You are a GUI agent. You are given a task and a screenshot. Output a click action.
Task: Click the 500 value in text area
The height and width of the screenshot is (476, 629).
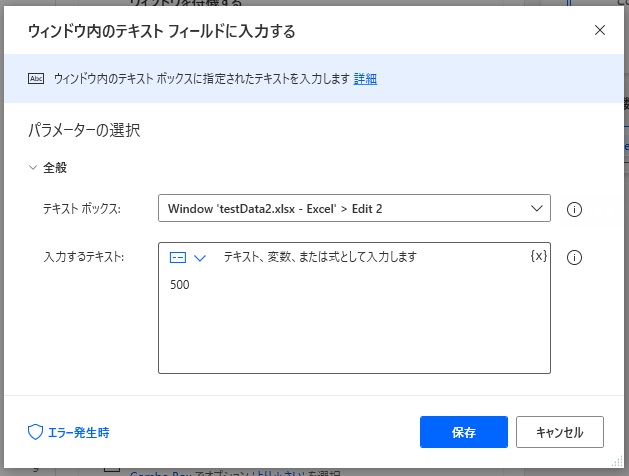click(180, 285)
